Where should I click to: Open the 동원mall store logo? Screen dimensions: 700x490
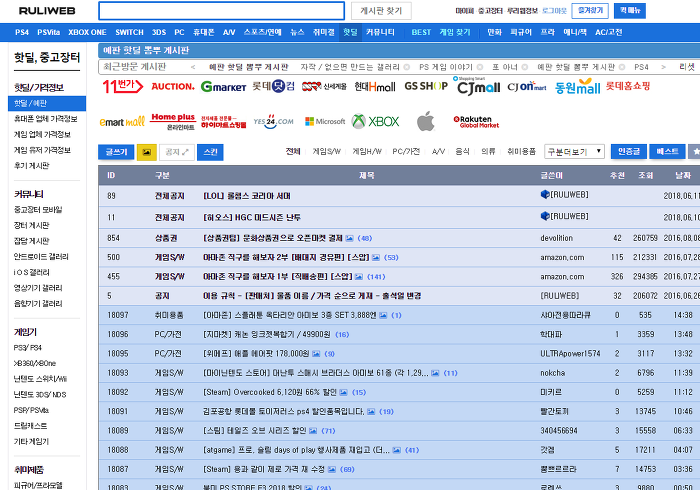click(578, 87)
